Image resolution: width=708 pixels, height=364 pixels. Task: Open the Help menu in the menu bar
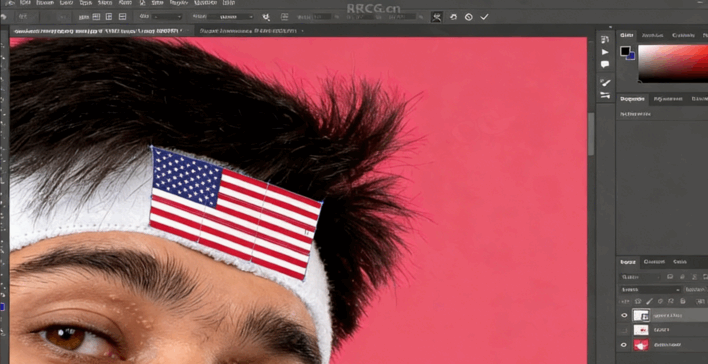[x=229, y=3]
